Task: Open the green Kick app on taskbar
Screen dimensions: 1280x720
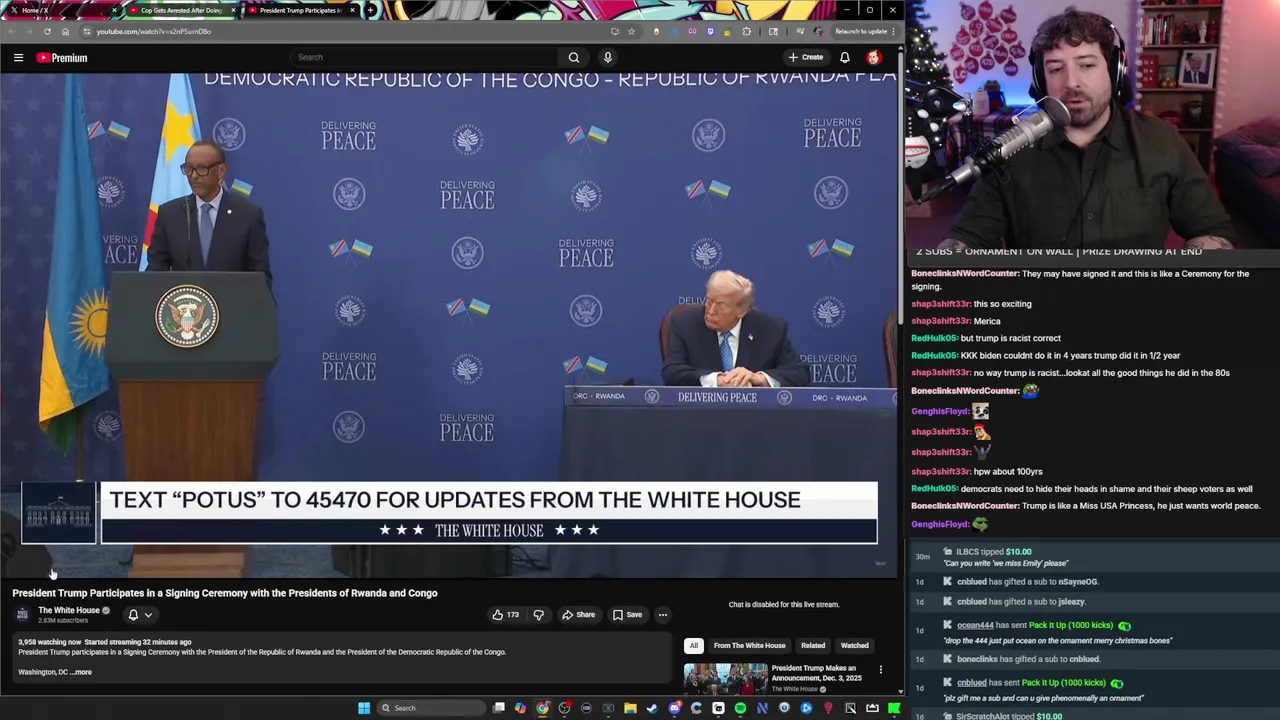Action: pos(894,708)
